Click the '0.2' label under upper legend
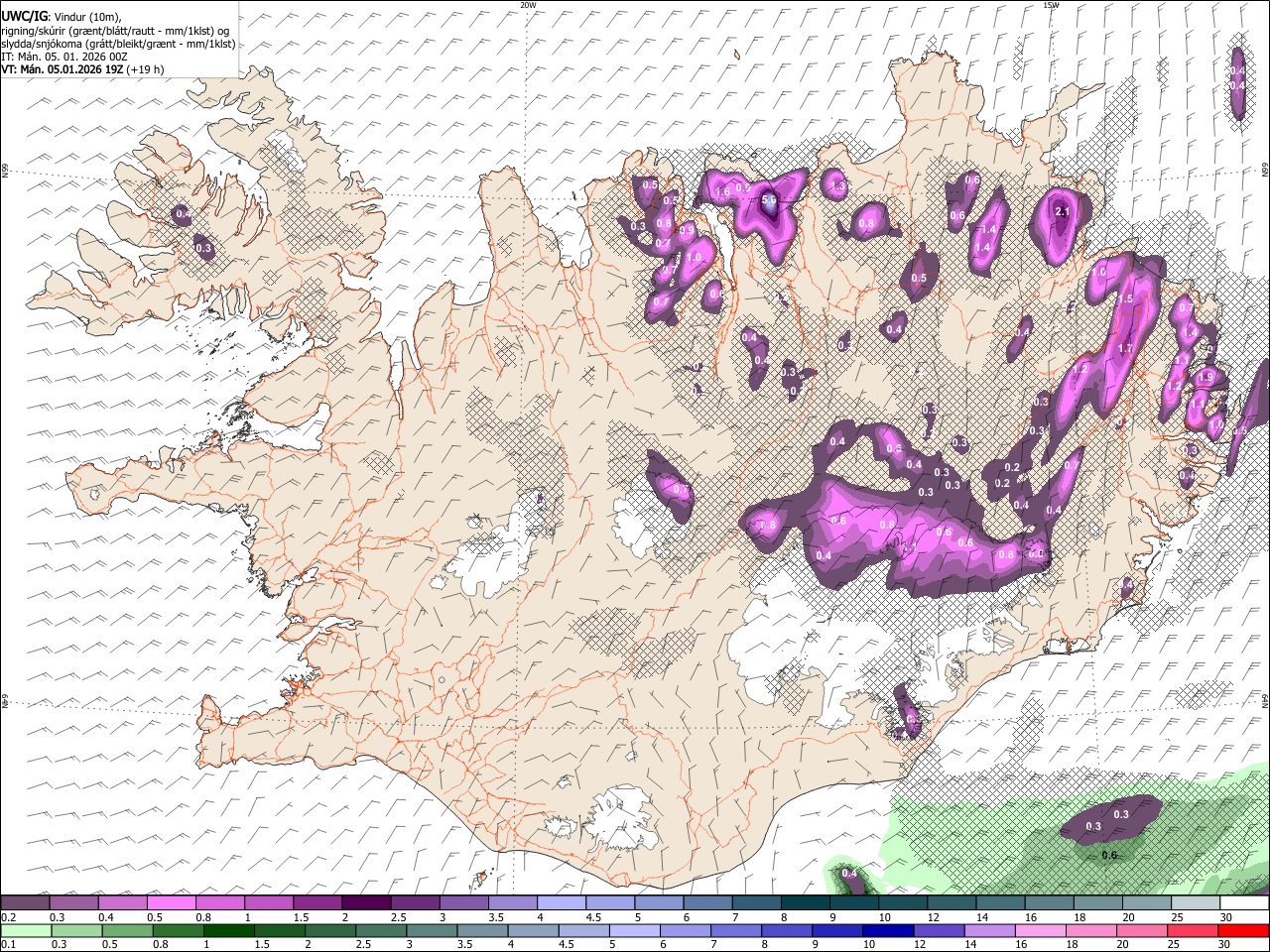1270x952 pixels. pos(8,917)
